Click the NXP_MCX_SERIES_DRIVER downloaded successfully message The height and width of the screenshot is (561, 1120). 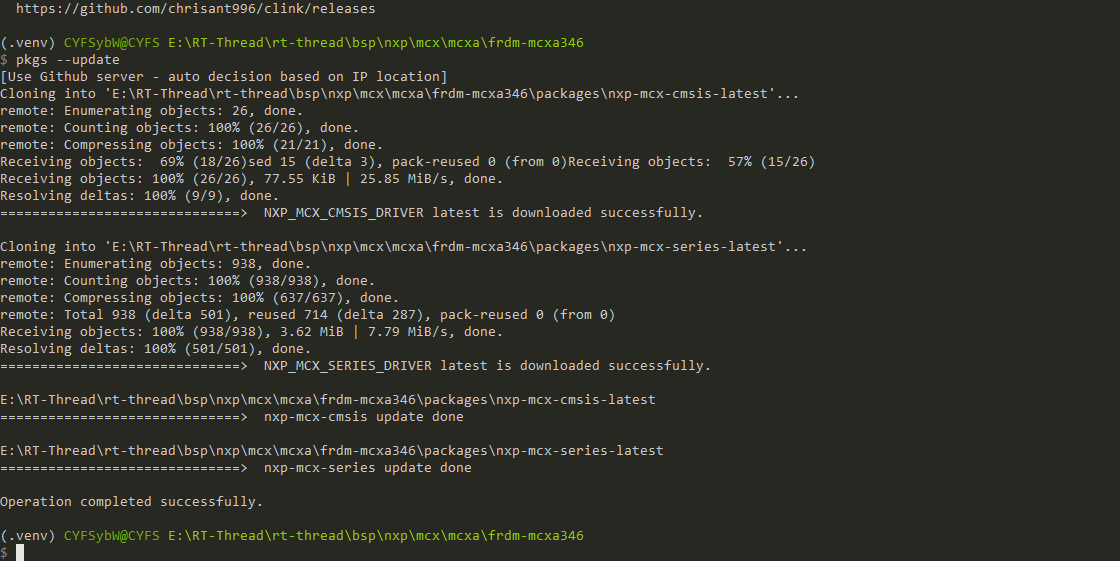coord(487,365)
